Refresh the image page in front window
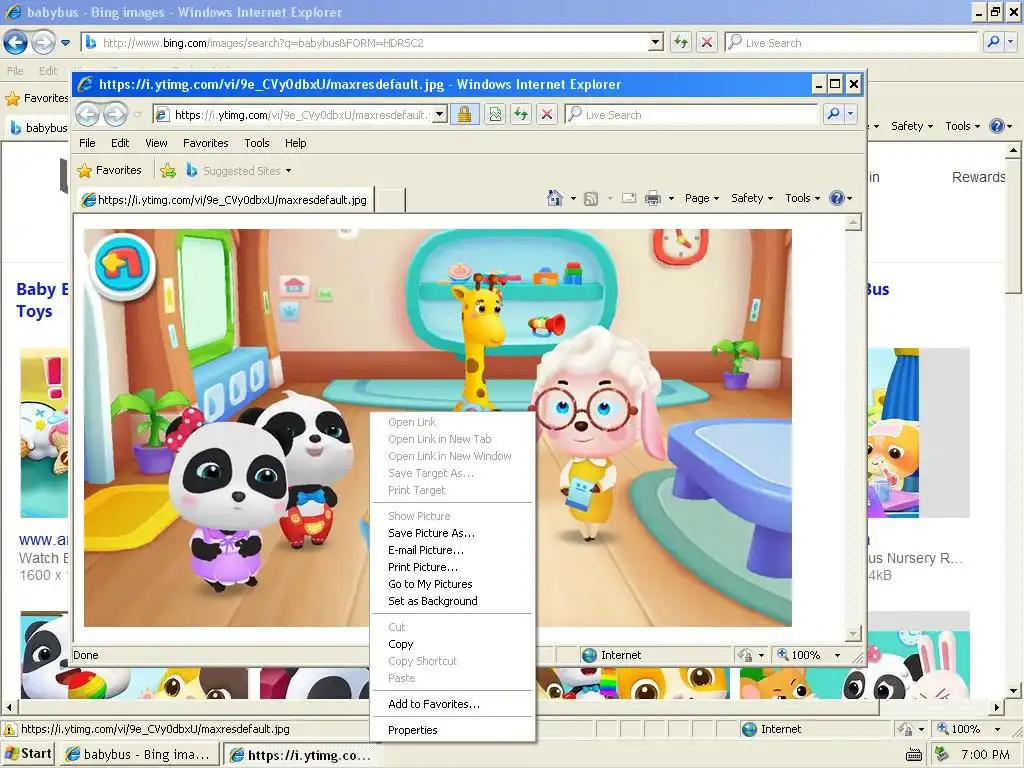The height and width of the screenshot is (768, 1024). tap(520, 115)
